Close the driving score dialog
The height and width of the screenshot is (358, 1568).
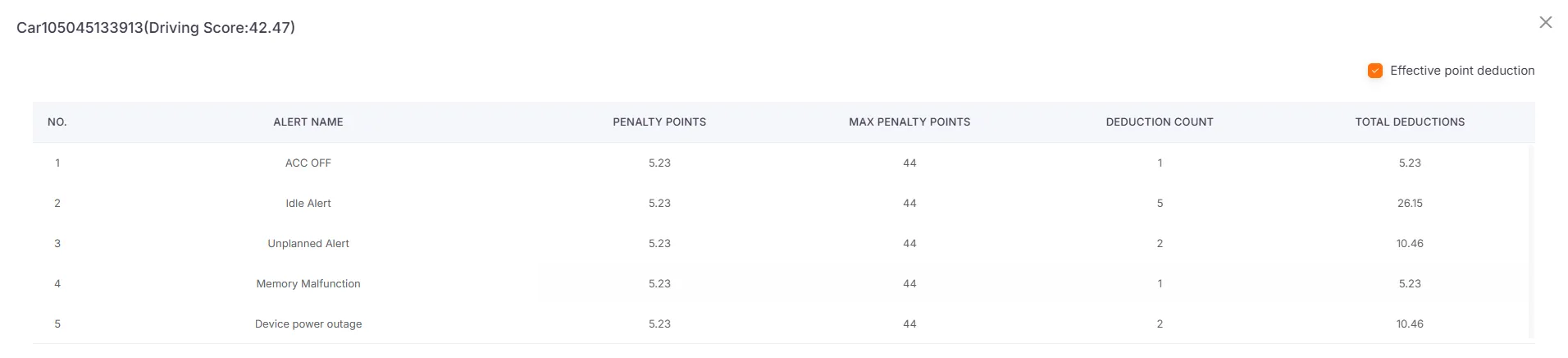coord(1545,23)
